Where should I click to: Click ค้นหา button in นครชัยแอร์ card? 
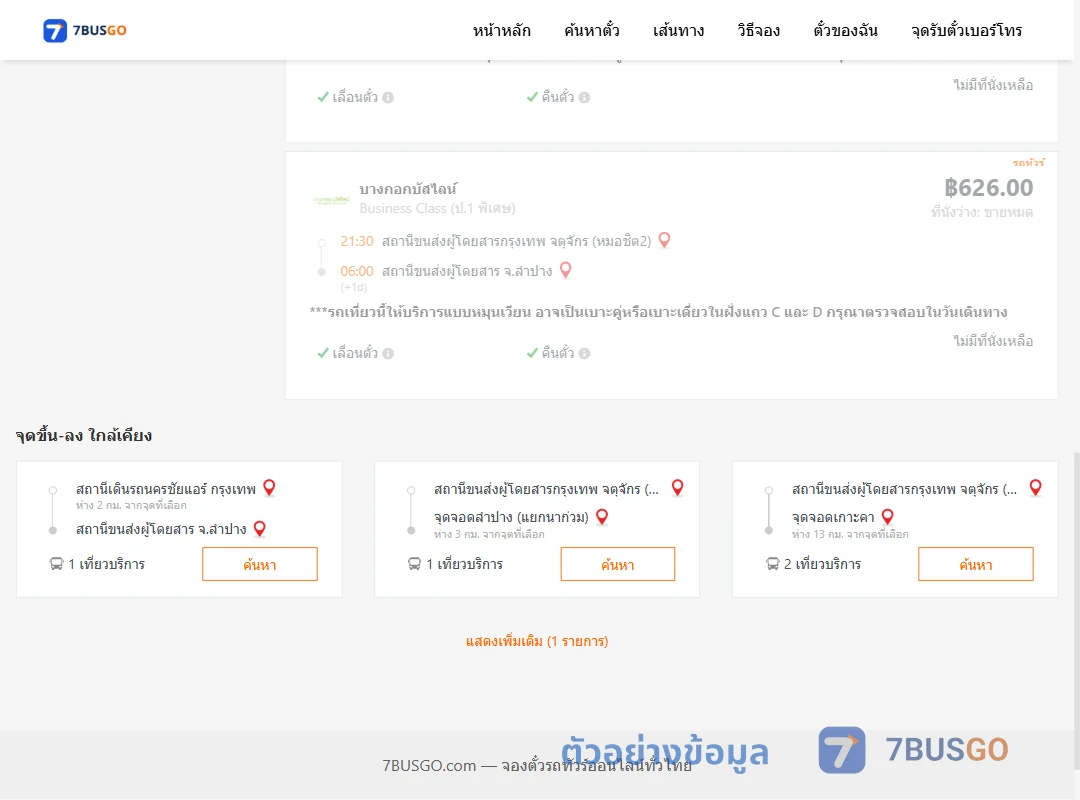260,564
